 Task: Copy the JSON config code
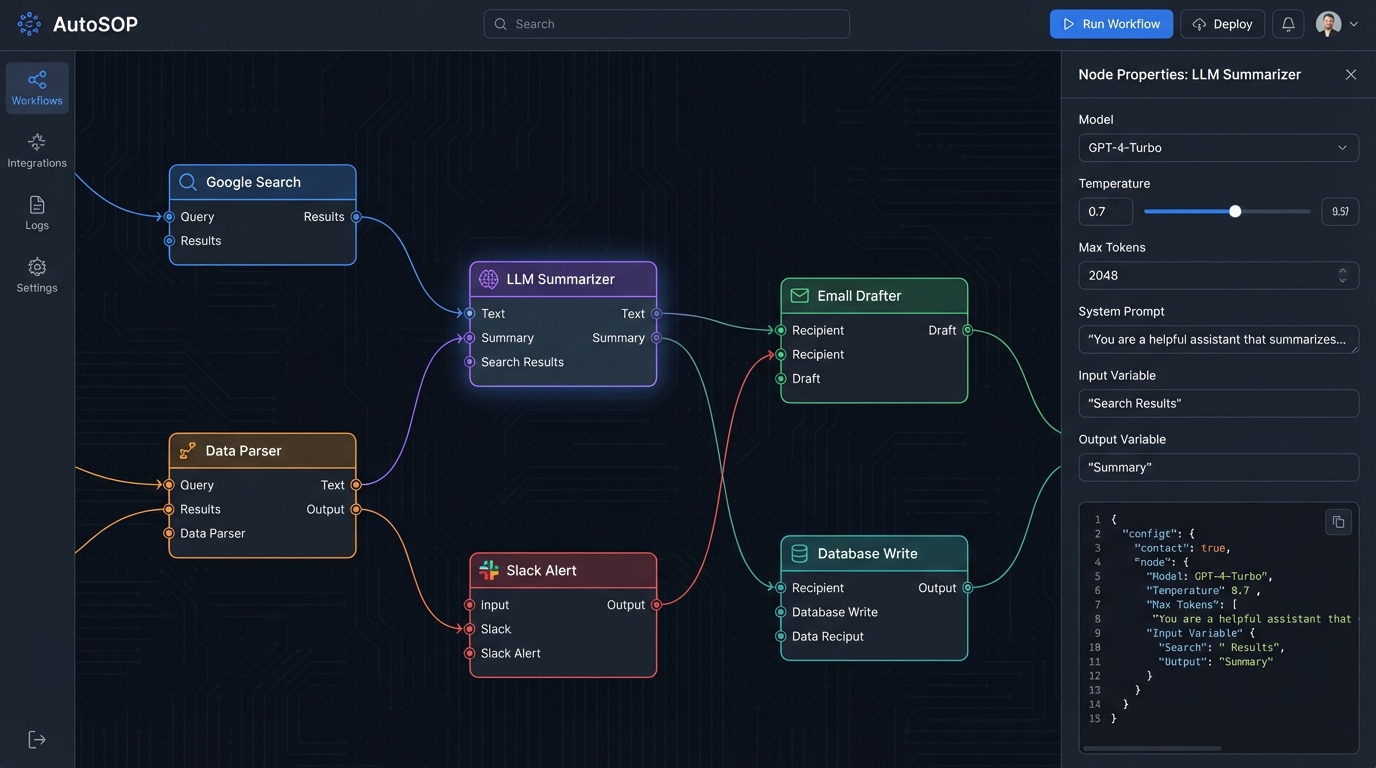point(1338,521)
